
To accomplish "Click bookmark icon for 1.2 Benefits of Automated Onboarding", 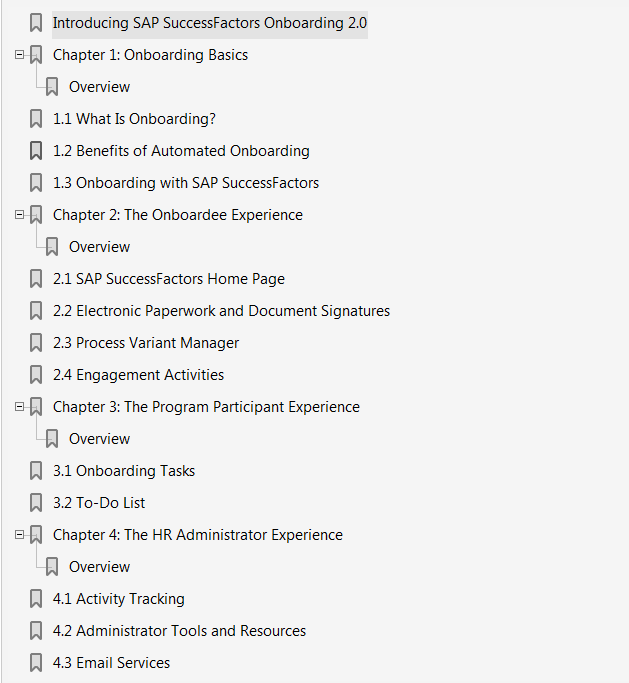I will [36, 151].
